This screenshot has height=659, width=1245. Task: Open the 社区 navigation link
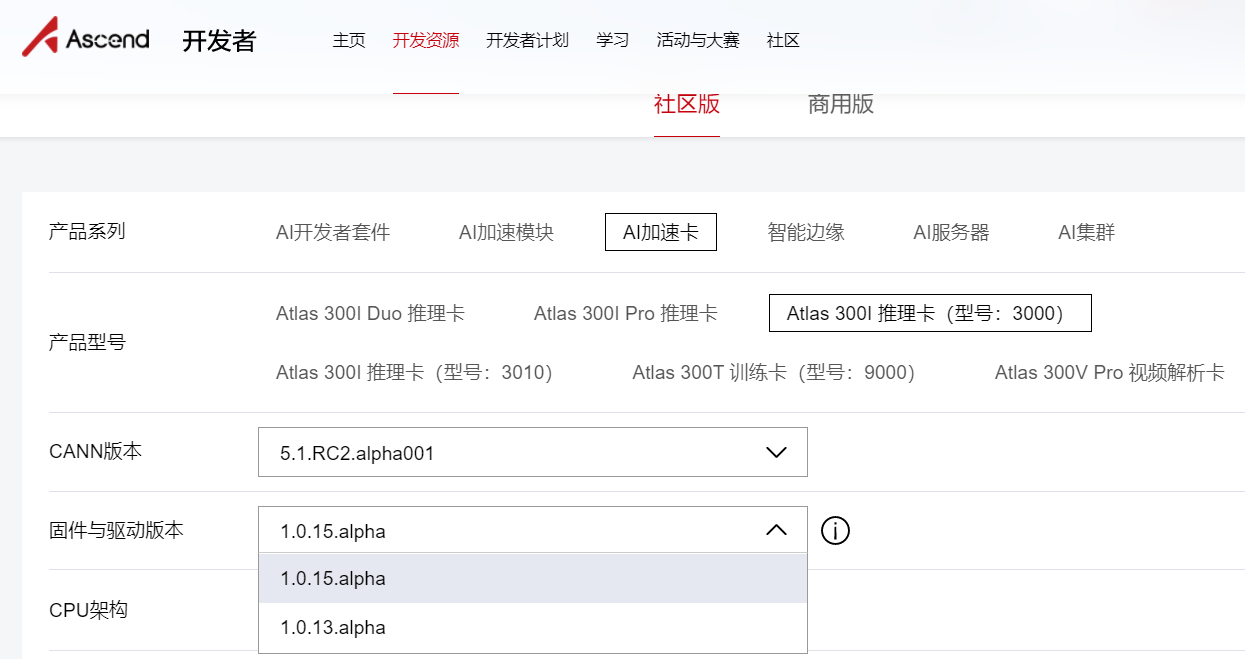click(x=783, y=41)
